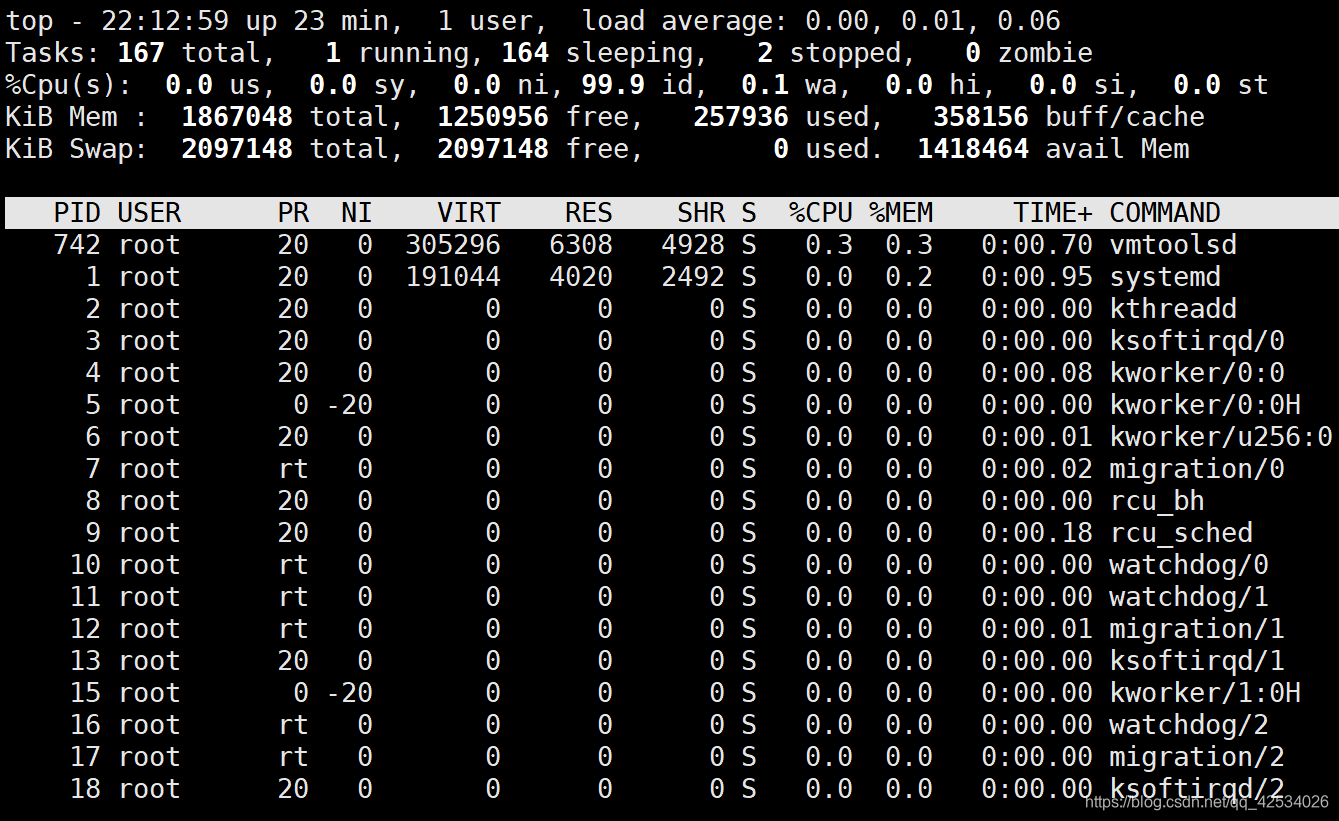The width and height of the screenshot is (1339, 821).
Task: Click the buff/cache value 358156
Action: [x=981, y=117]
